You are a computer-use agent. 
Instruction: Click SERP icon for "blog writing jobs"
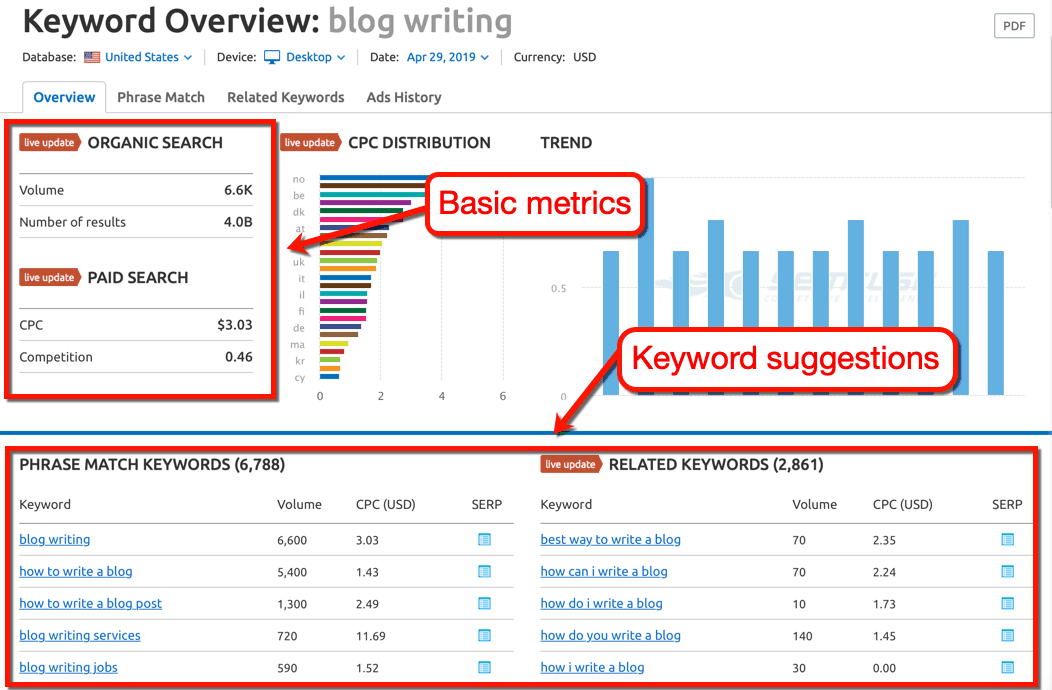[486, 667]
